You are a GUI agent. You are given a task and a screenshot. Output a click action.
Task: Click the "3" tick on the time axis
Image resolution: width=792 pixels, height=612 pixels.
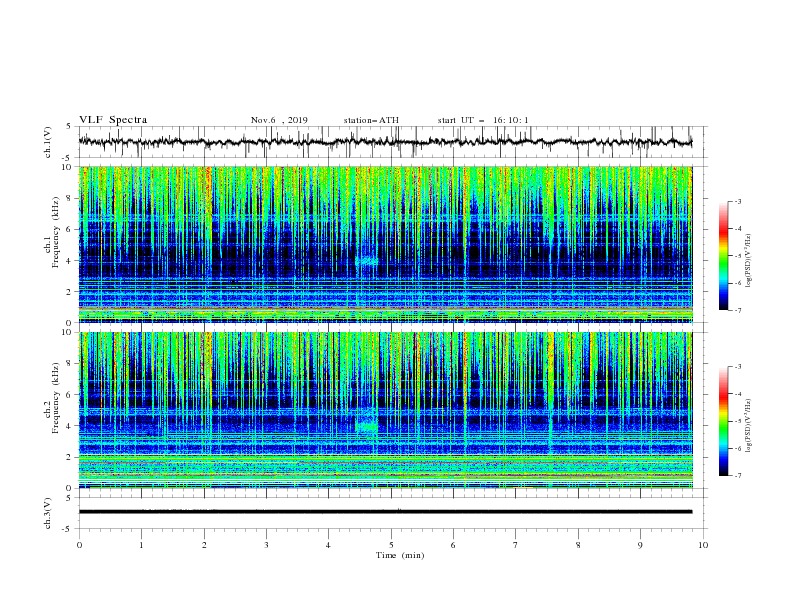point(266,545)
